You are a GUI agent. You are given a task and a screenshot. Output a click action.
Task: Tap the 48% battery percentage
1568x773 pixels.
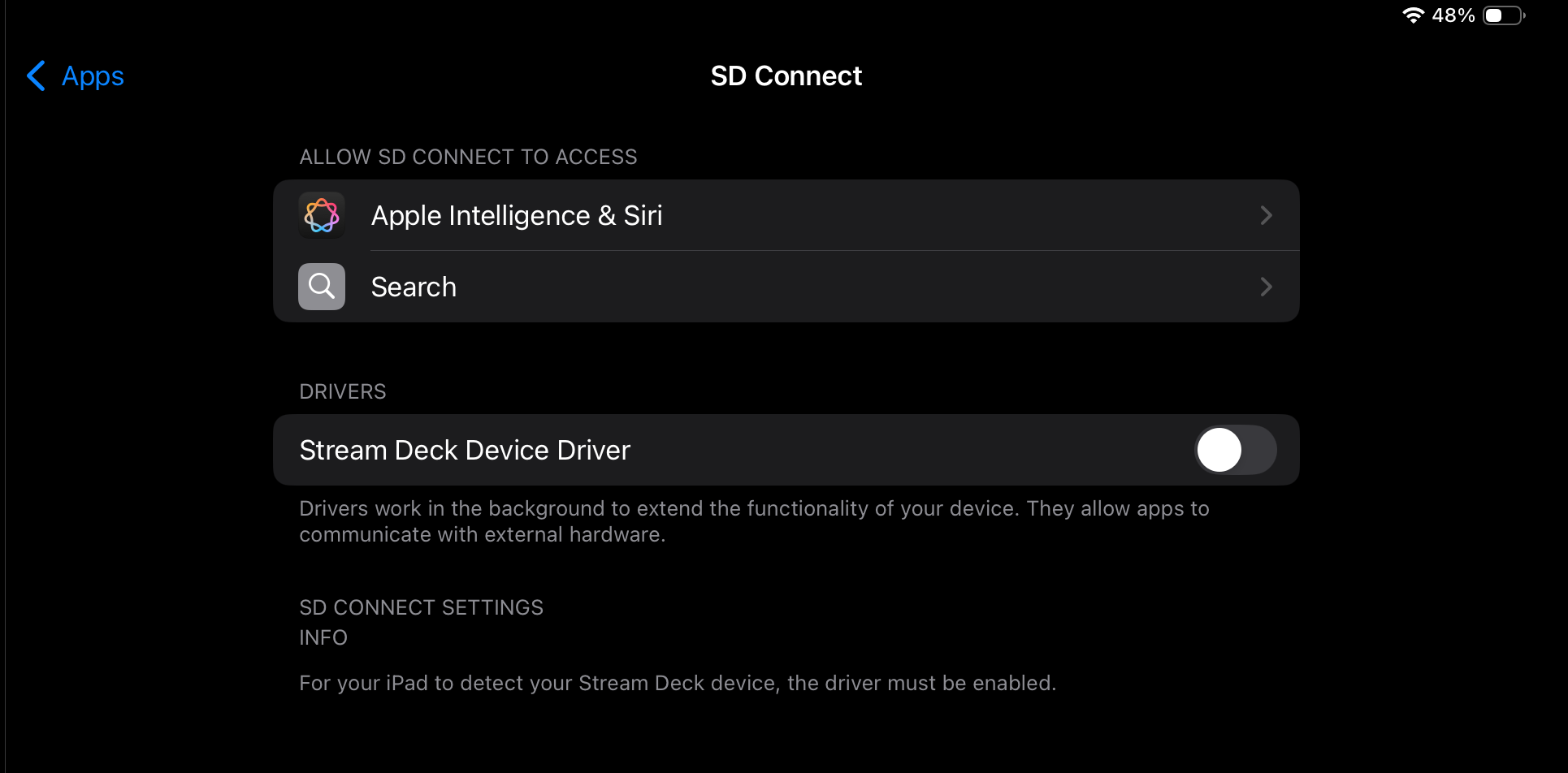(x=1453, y=15)
